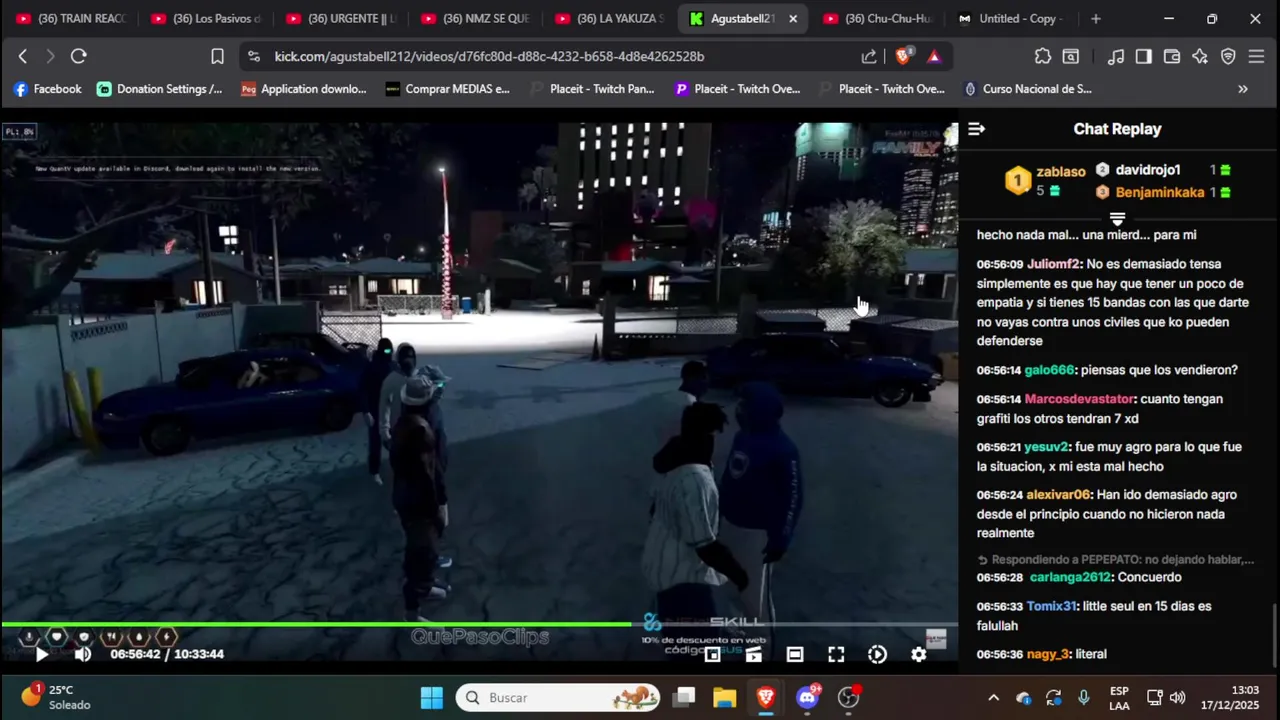
Task: Switch to the Chu-Chu-Hu YouTube tab
Action: tap(878, 19)
